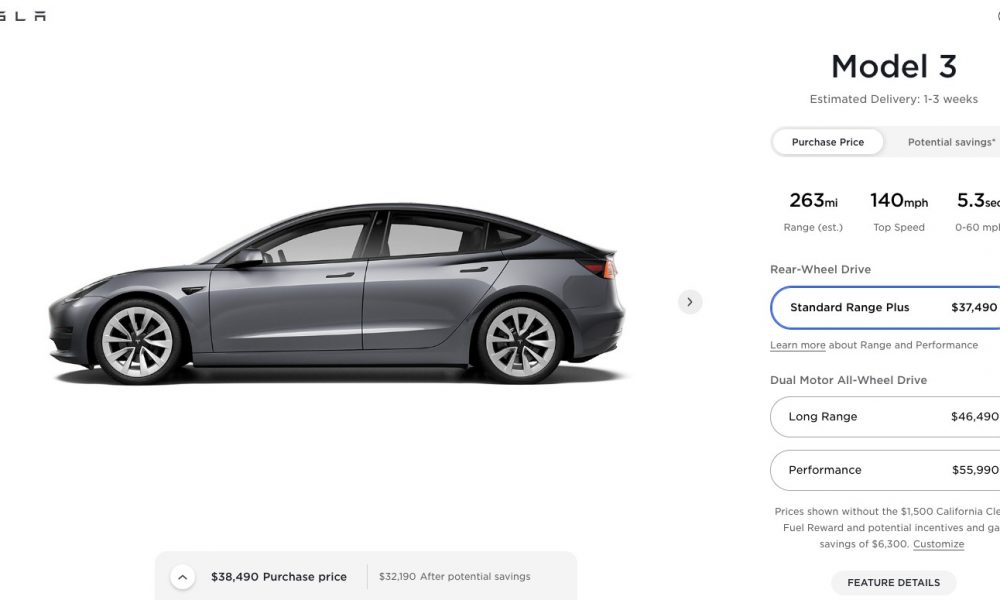This screenshot has height=600, width=1000.
Task: Choose Standard Range Plus option
Action: (x=885, y=307)
